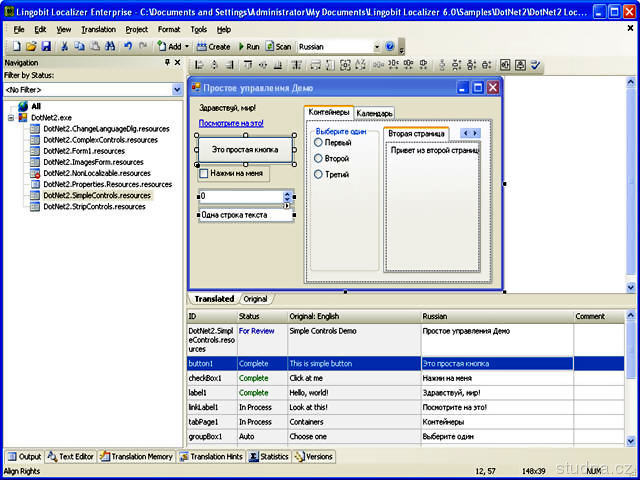Screen dimensions: 640x480
Task: Click the blue Help icon in toolbar
Action: 390,47
